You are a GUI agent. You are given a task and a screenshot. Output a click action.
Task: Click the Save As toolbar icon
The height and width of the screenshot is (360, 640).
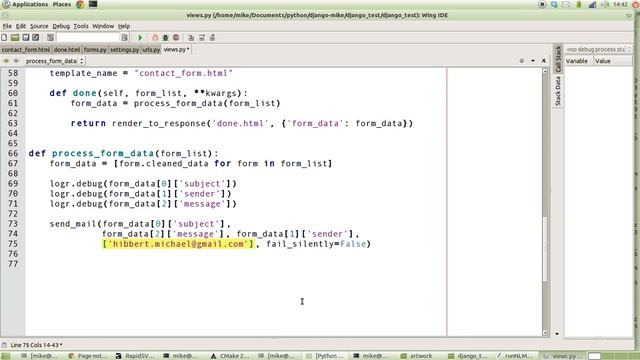click(x=36, y=38)
